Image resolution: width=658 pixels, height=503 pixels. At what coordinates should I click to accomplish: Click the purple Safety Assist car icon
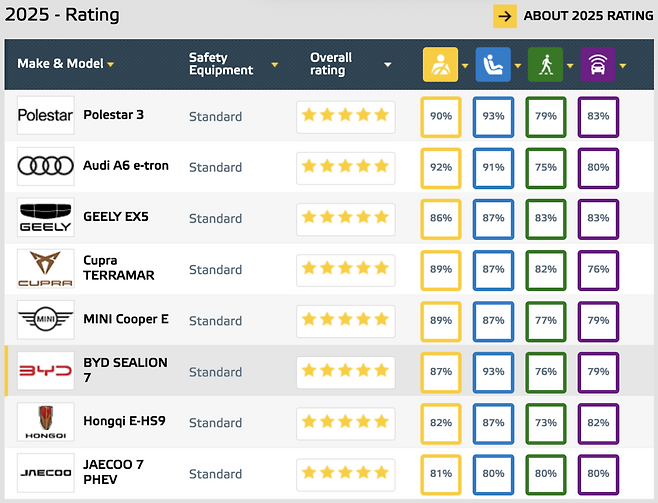(598, 64)
